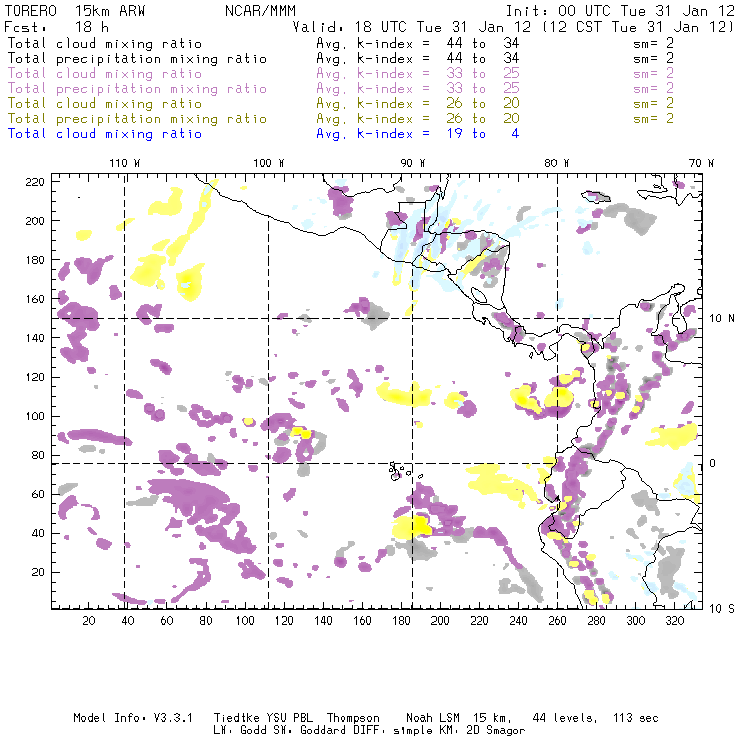740x740 pixels.
Task: Click the "0" equator latitude label
Action: pos(713,463)
